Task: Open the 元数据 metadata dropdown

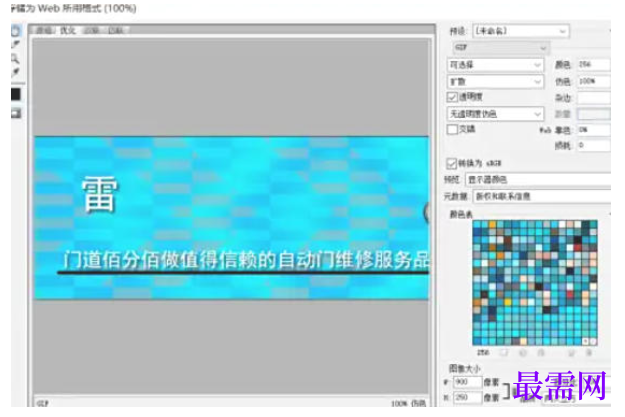Action: click(x=542, y=197)
